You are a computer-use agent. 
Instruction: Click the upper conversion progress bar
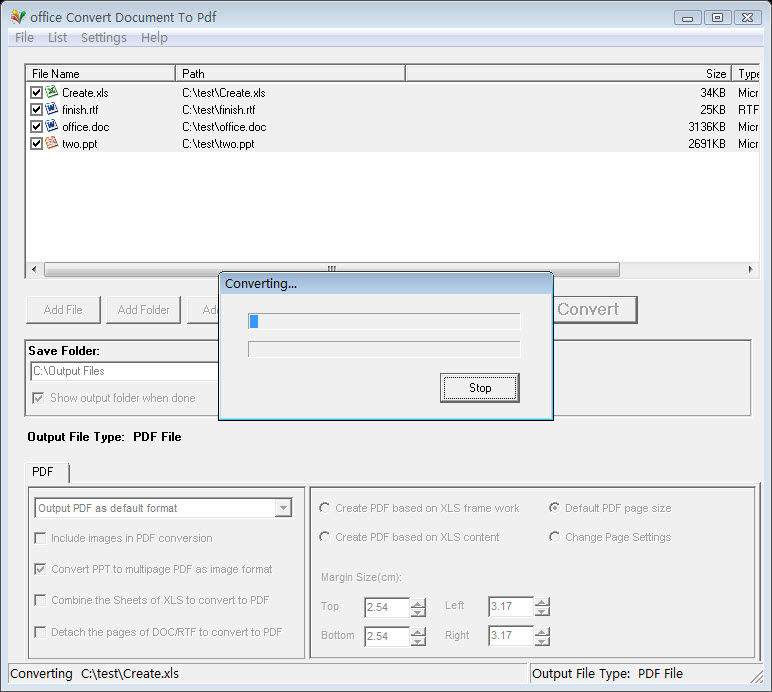(x=384, y=321)
